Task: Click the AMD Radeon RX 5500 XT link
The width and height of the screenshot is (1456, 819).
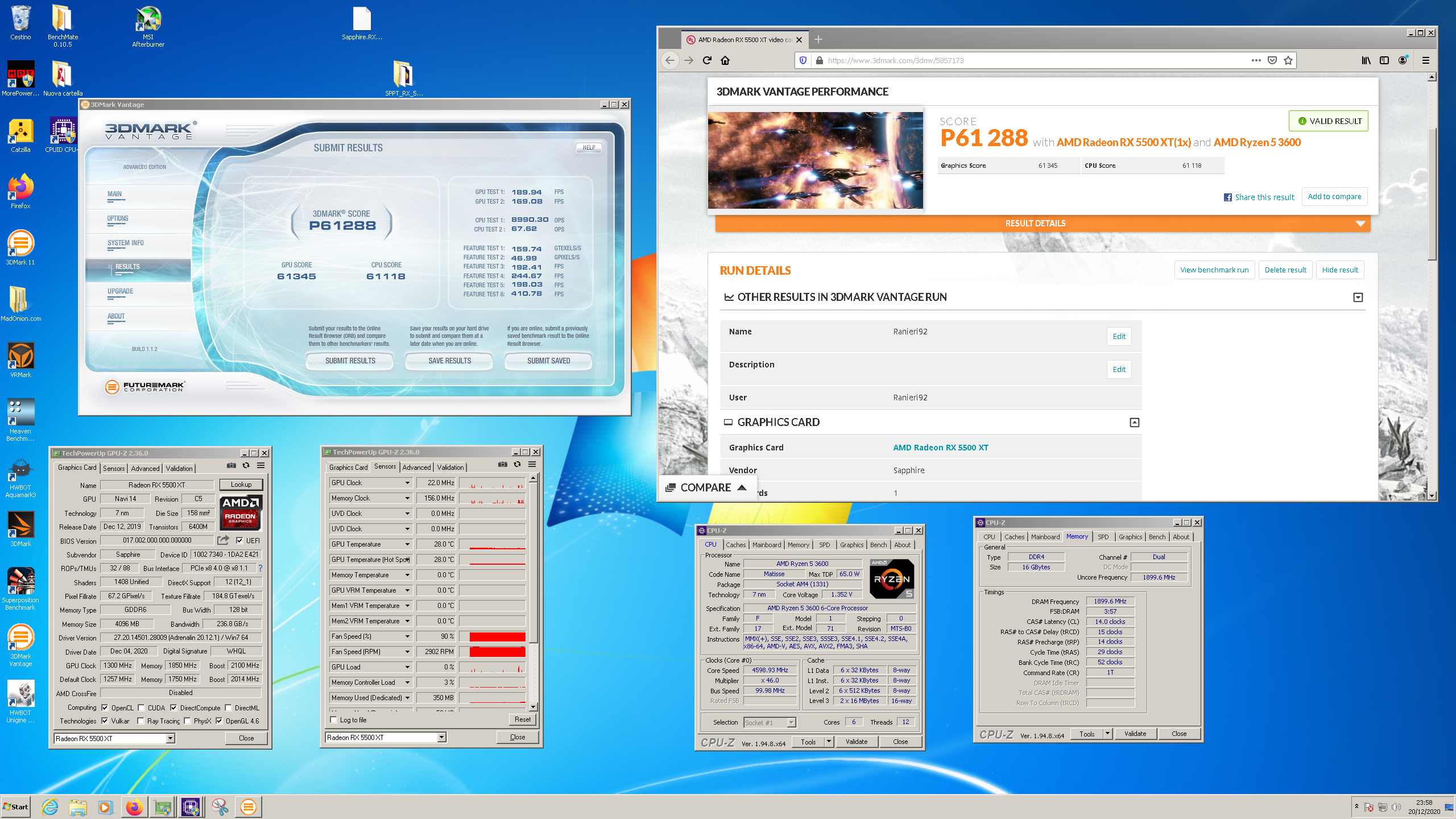Action: tap(941, 447)
